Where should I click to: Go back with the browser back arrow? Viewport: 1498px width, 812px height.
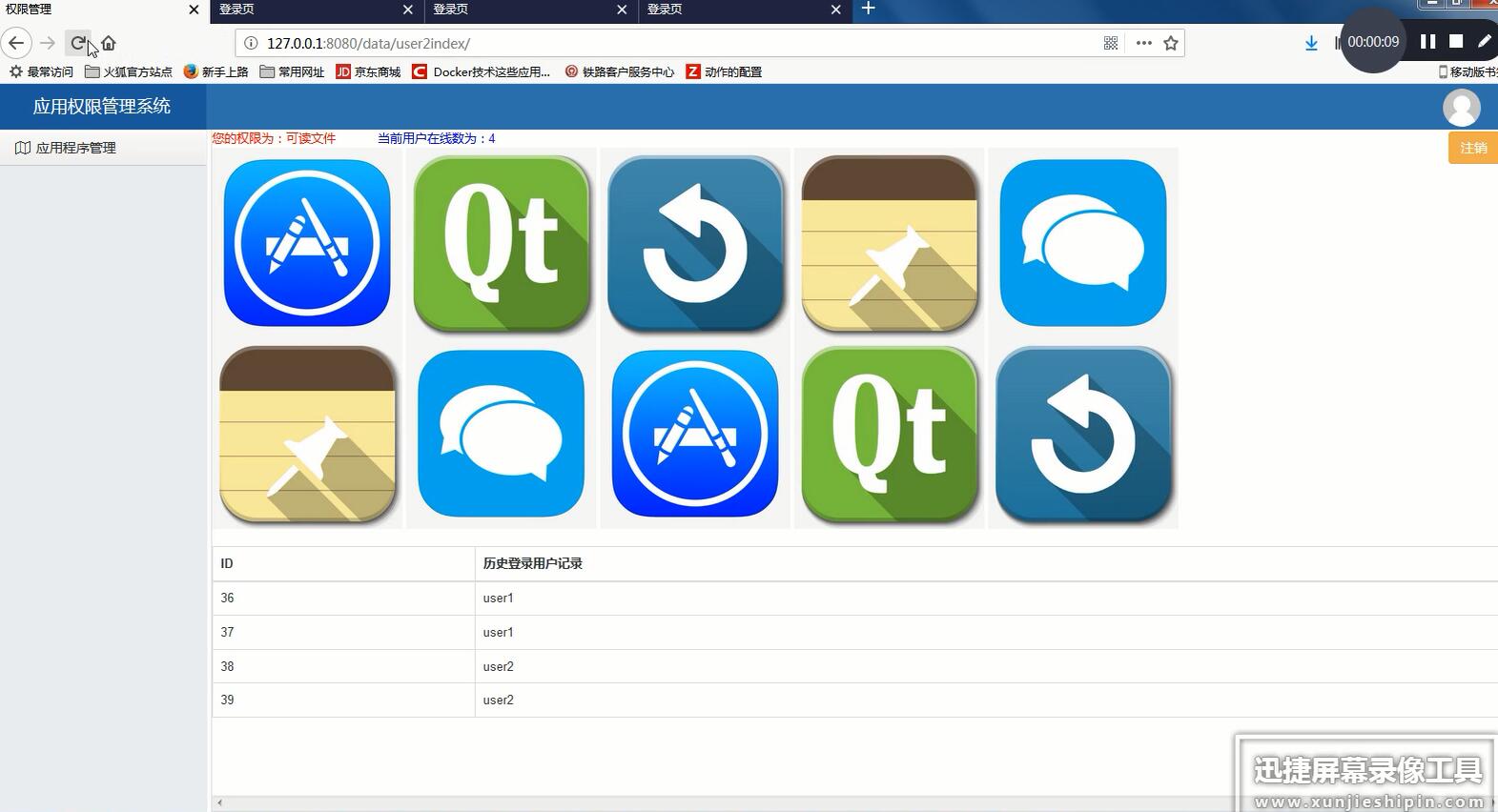(x=16, y=43)
